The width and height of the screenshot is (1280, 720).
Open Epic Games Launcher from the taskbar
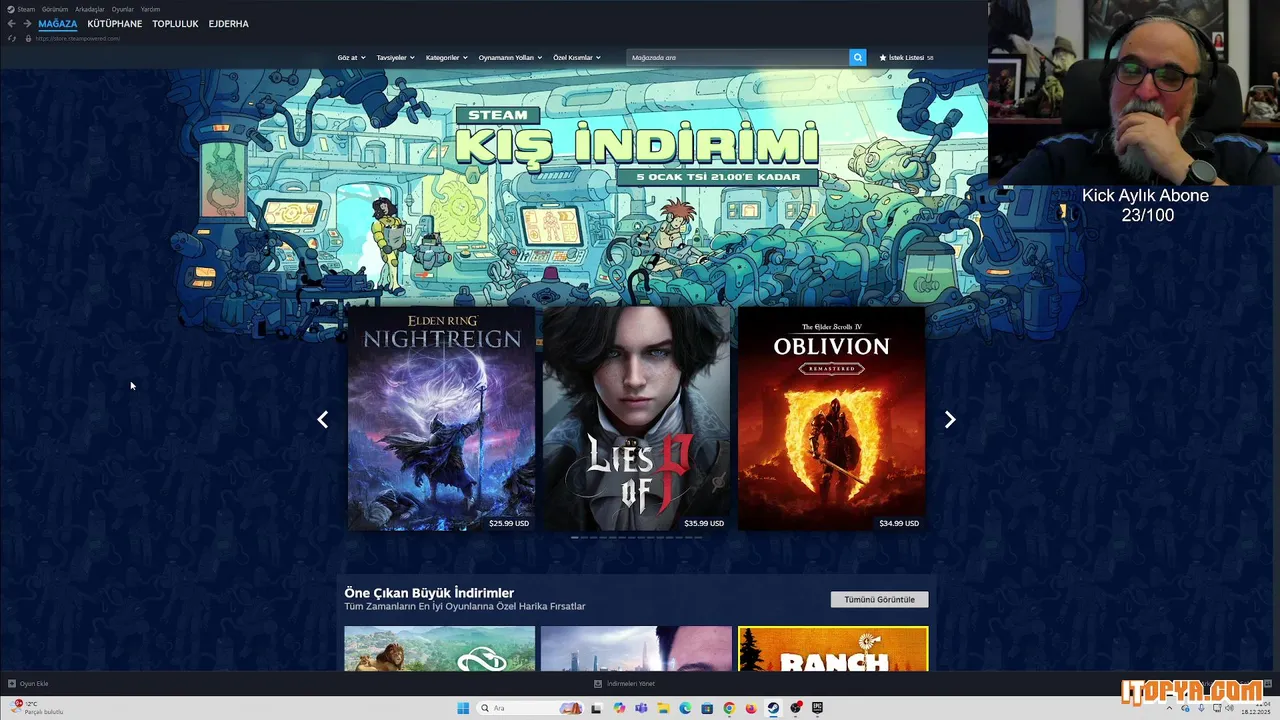pyautogui.click(x=817, y=708)
